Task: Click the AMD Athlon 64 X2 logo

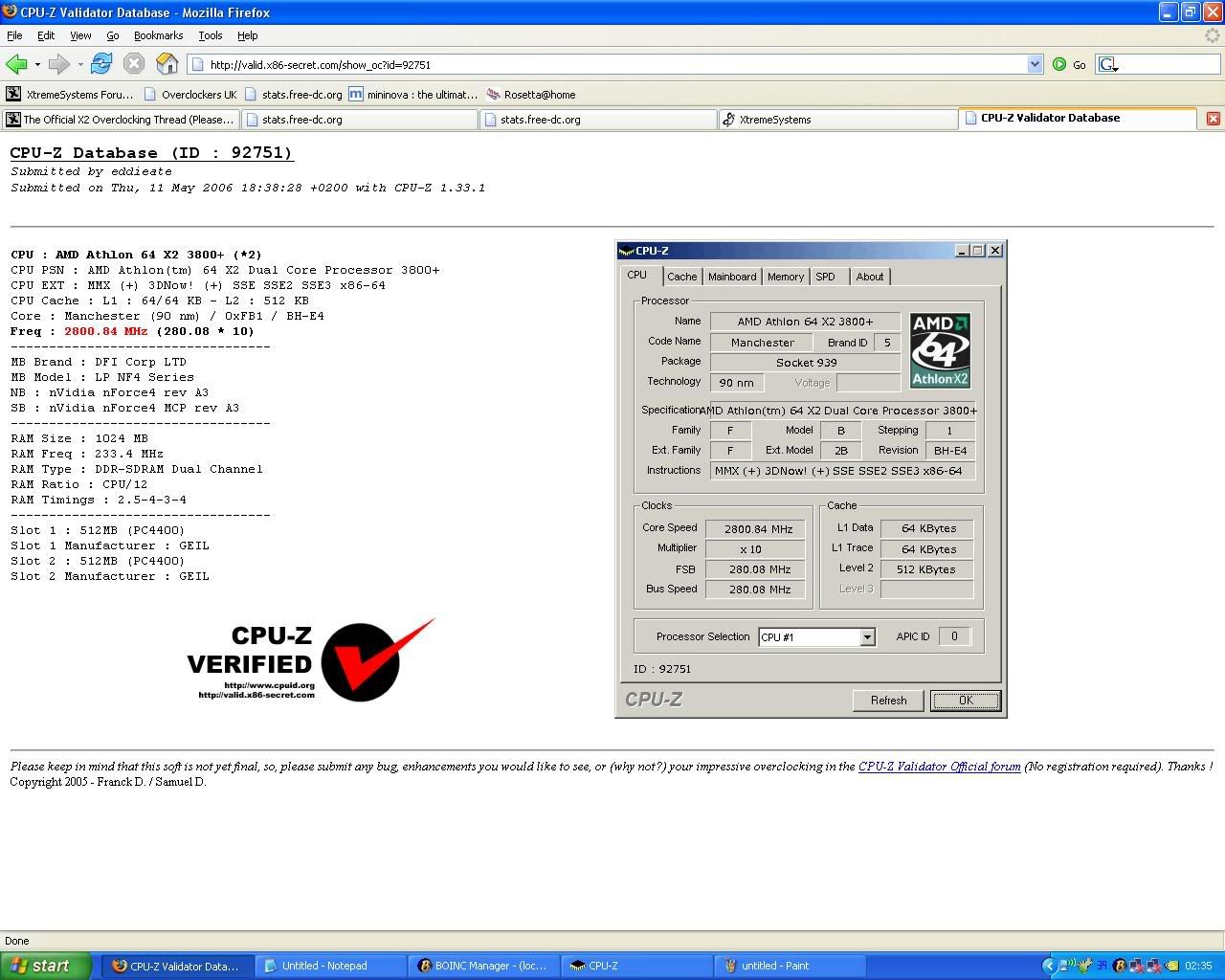Action: pyautogui.click(x=940, y=350)
